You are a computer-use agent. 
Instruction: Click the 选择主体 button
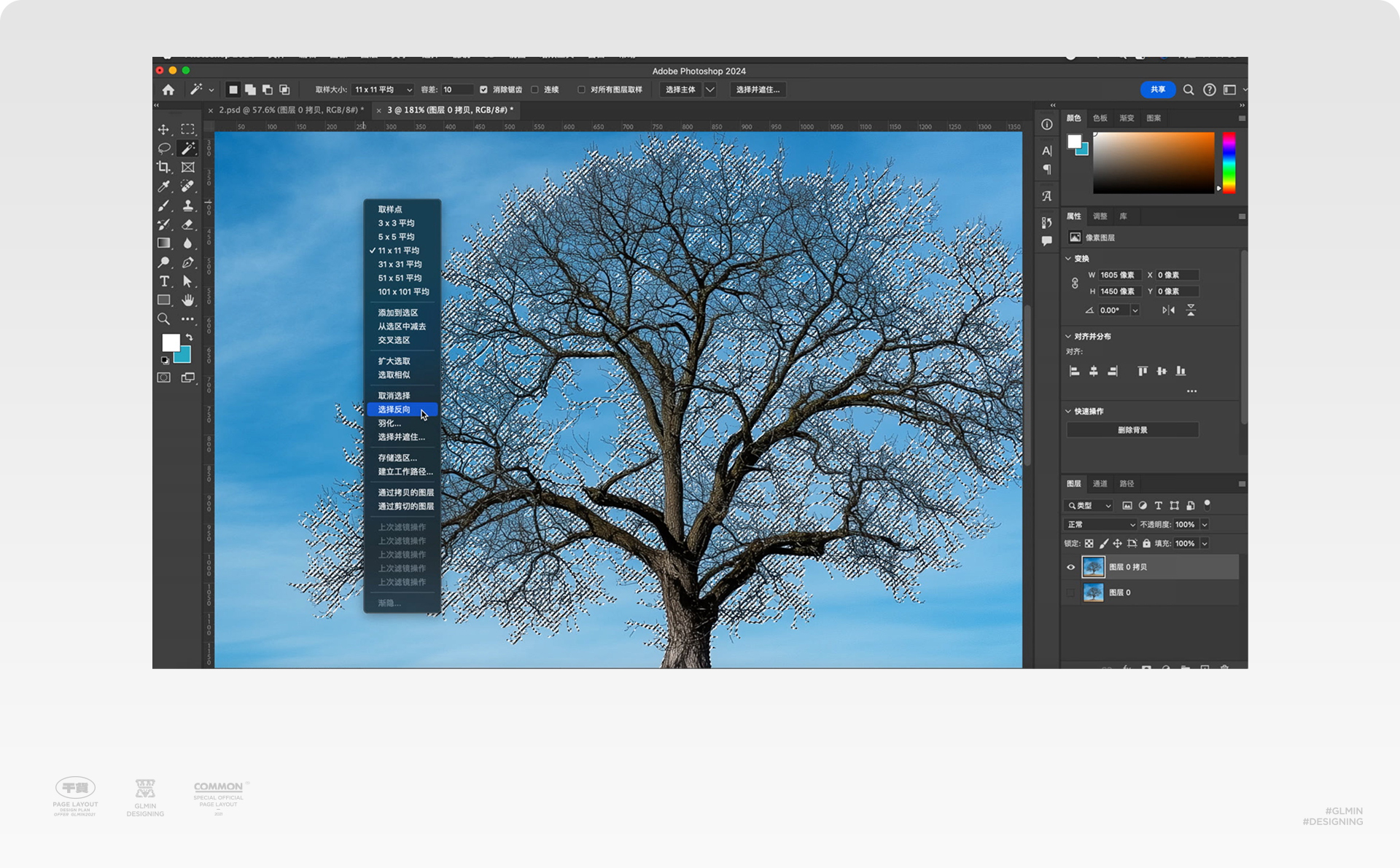(x=680, y=90)
